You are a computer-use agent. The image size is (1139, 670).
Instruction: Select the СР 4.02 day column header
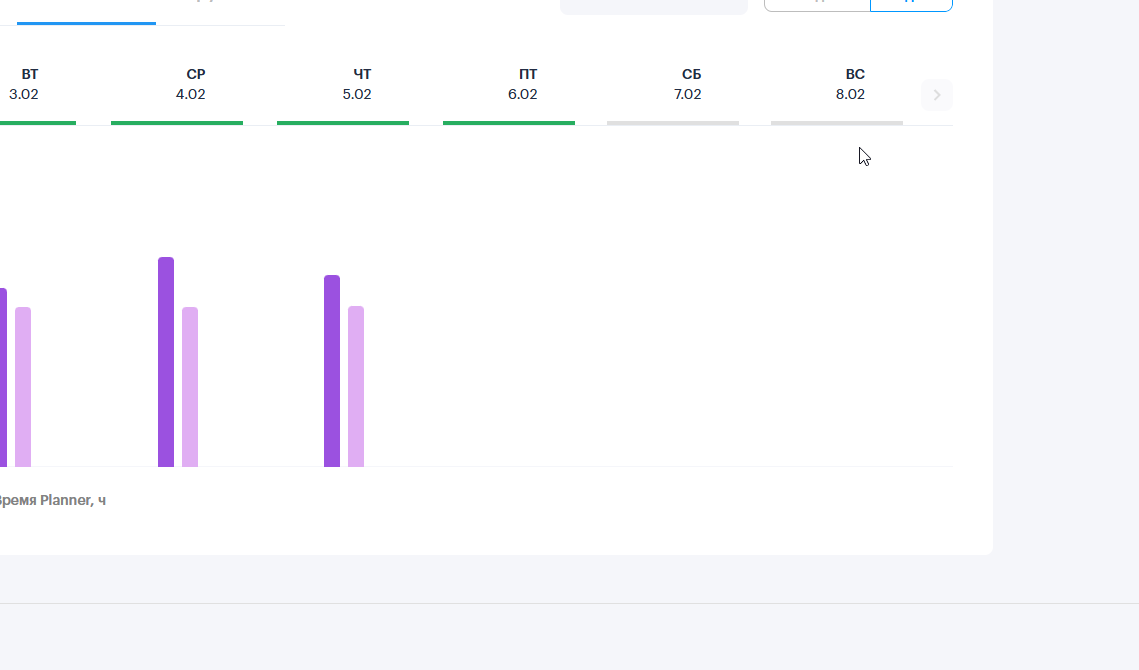pos(191,84)
